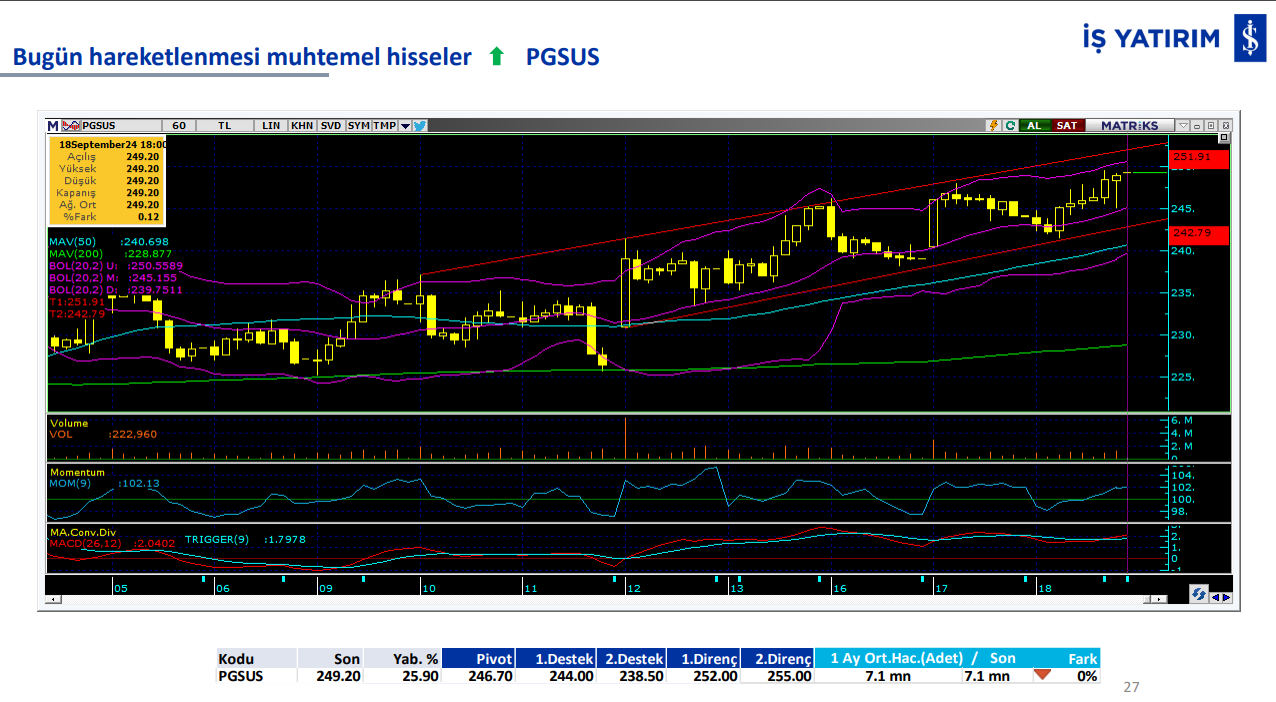Viewport: 1276px width, 702px height.
Task: Click the small square icon above price axis
Action: 1210,126
